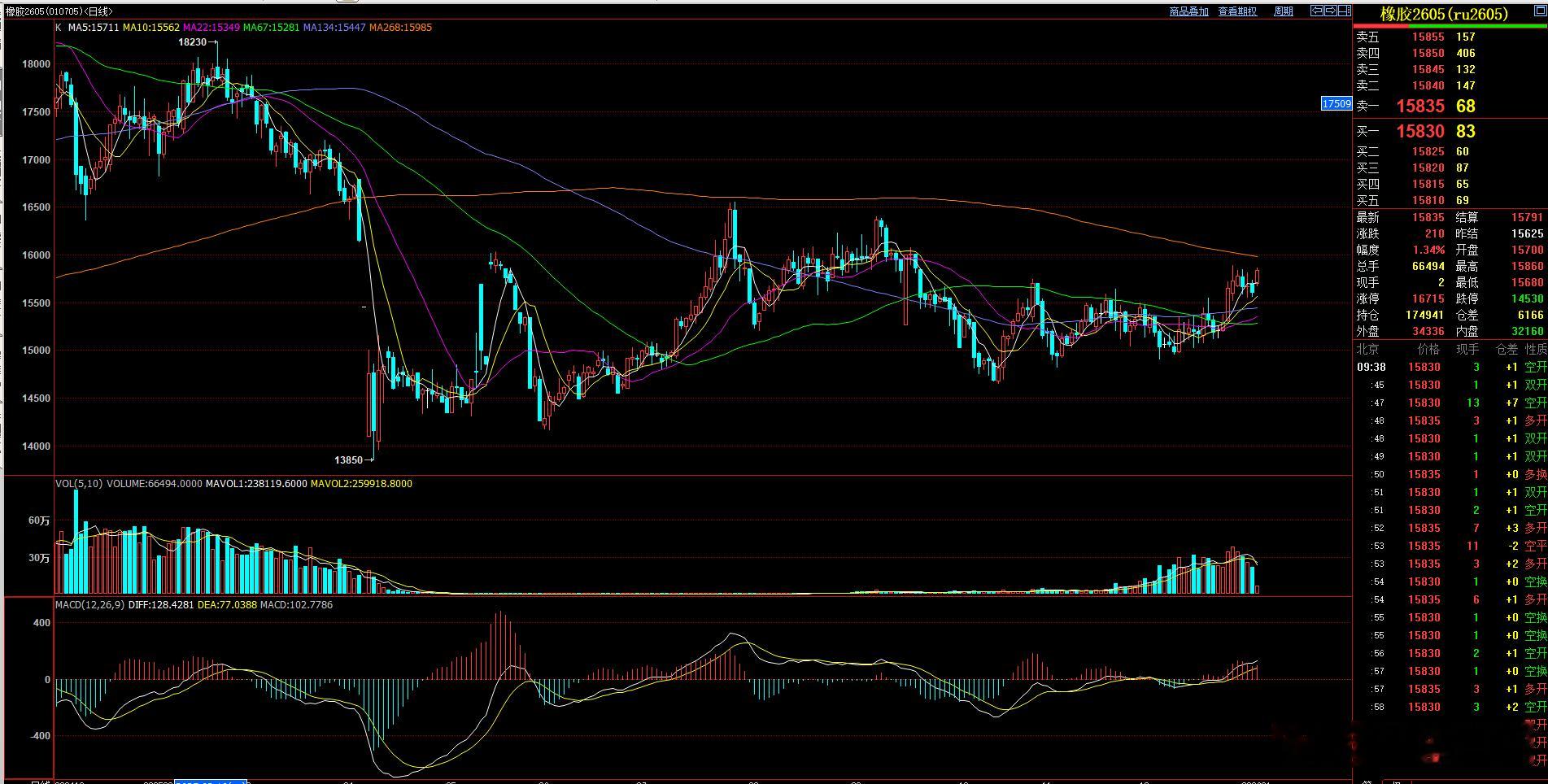
Task: Click the MAVOL1:238119.6000 value
Action: [256, 484]
